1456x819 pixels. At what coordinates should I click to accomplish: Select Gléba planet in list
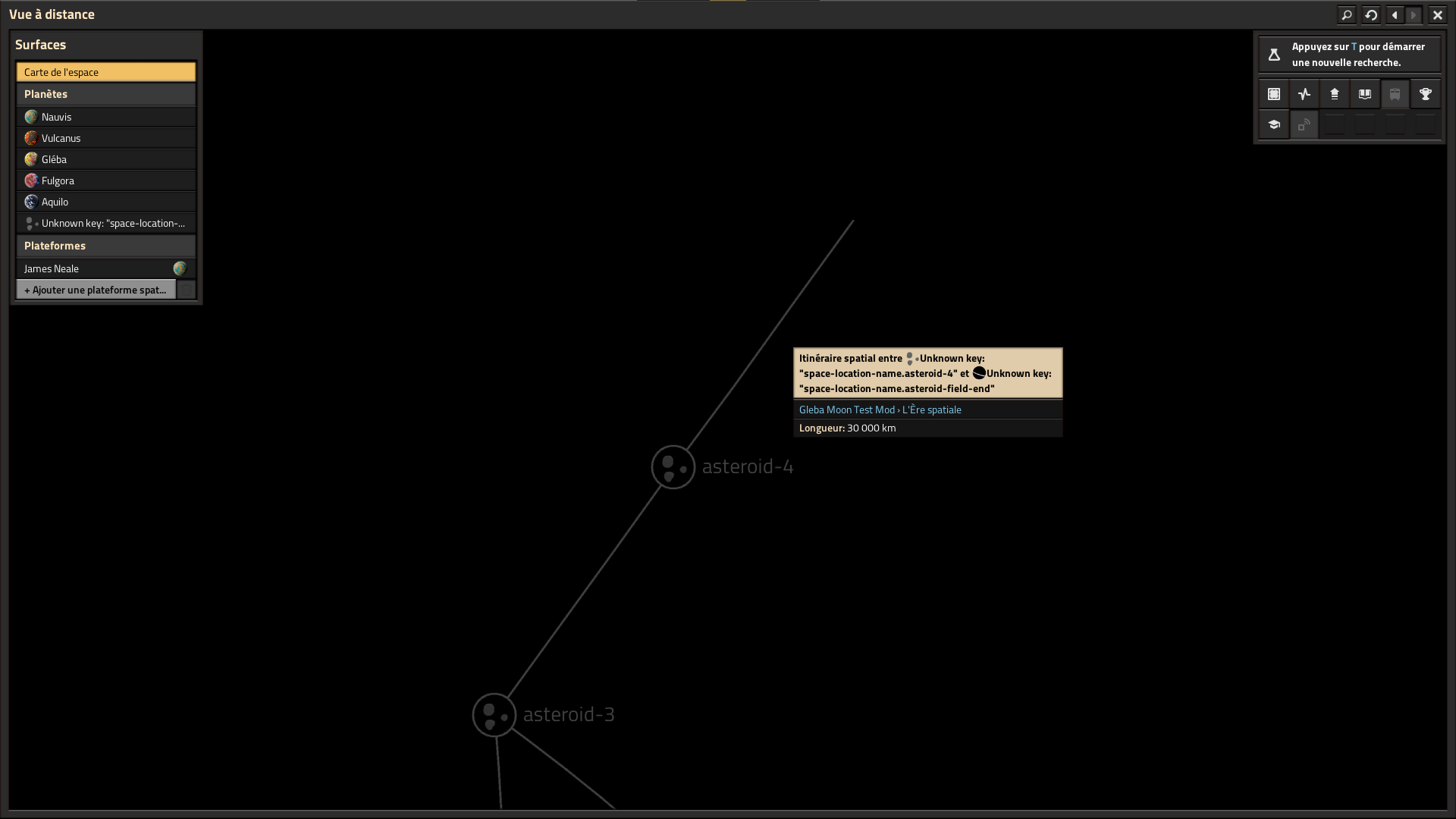coord(106,159)
